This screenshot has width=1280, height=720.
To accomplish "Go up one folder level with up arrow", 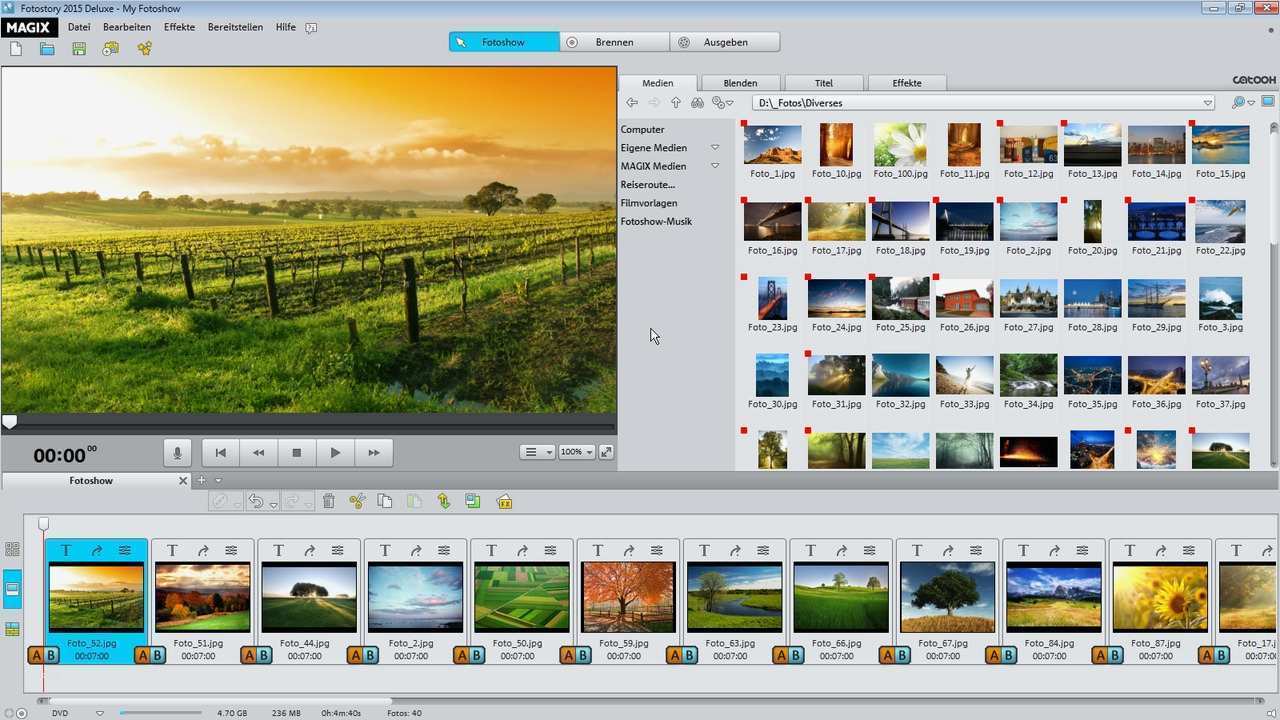I will click(x=676, y=103).
